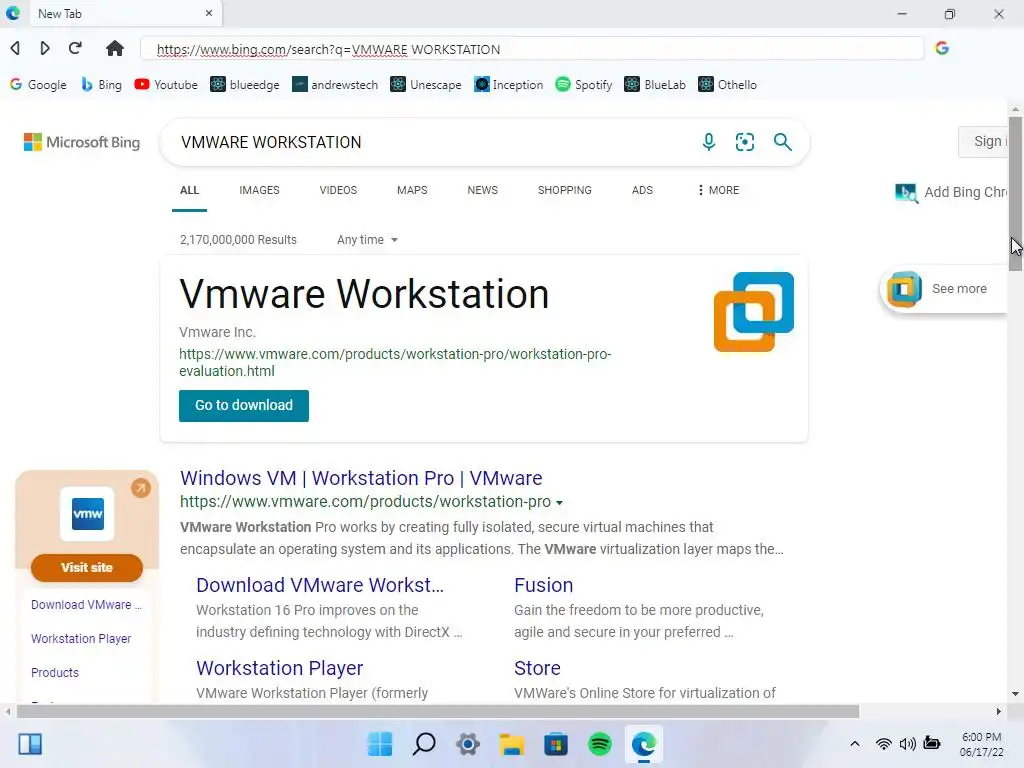This screenshot has width=1024, height=768.
Task: Click the magnifier search icon in Bing
Action: (782, 142)
